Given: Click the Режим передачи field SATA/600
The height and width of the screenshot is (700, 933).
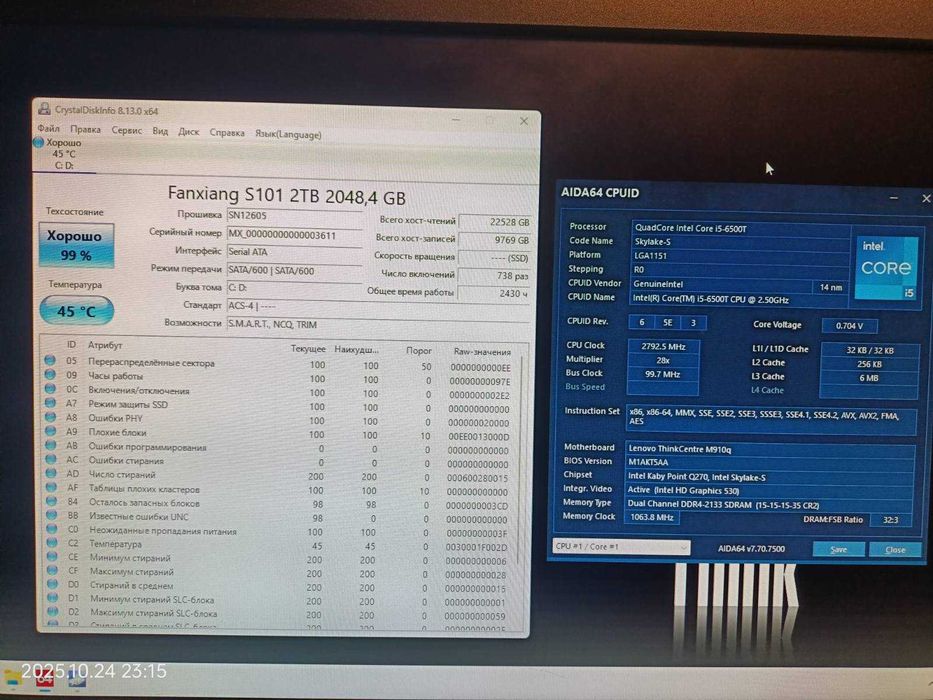Looking at the screenshot, I should 295,271.
